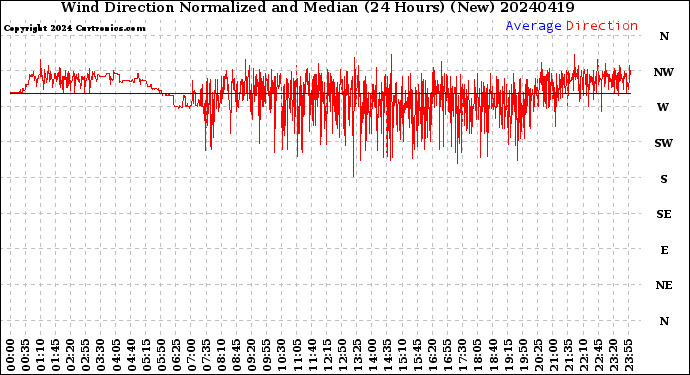Click the 19:15 time label
The height and width of the screenshot is (375, 690).
508,355
